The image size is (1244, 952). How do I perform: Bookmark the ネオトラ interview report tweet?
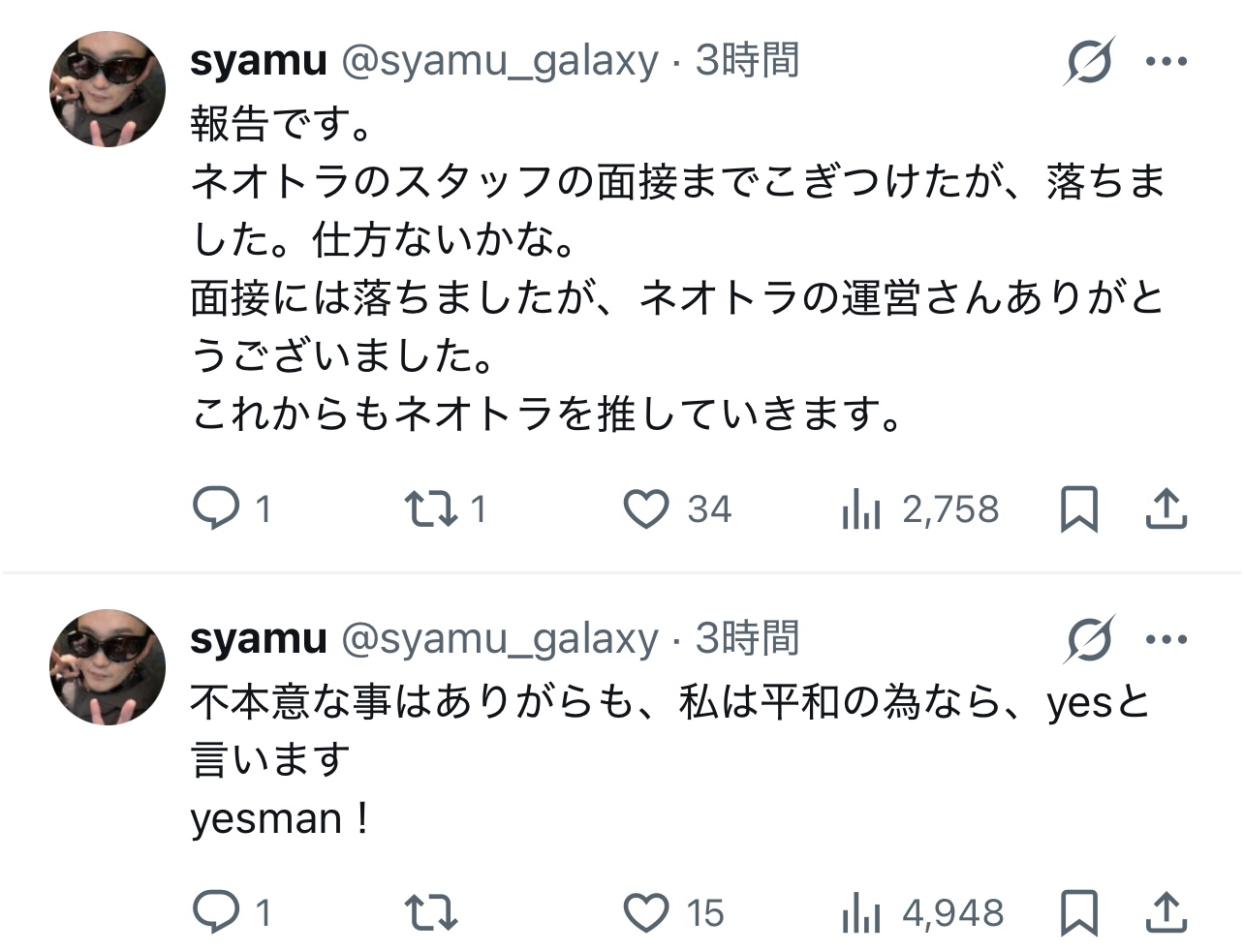click(x=1079, y=509)
